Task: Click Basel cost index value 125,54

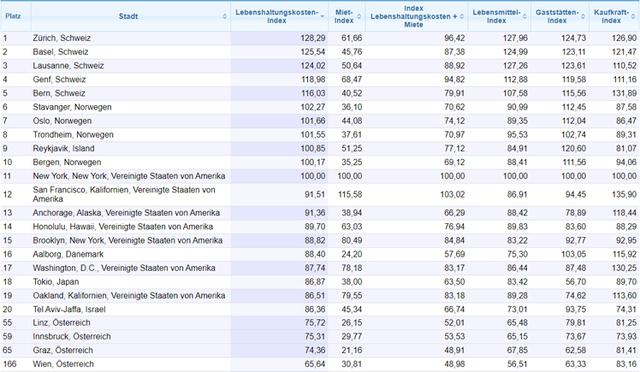Action: tap(313, 52)
